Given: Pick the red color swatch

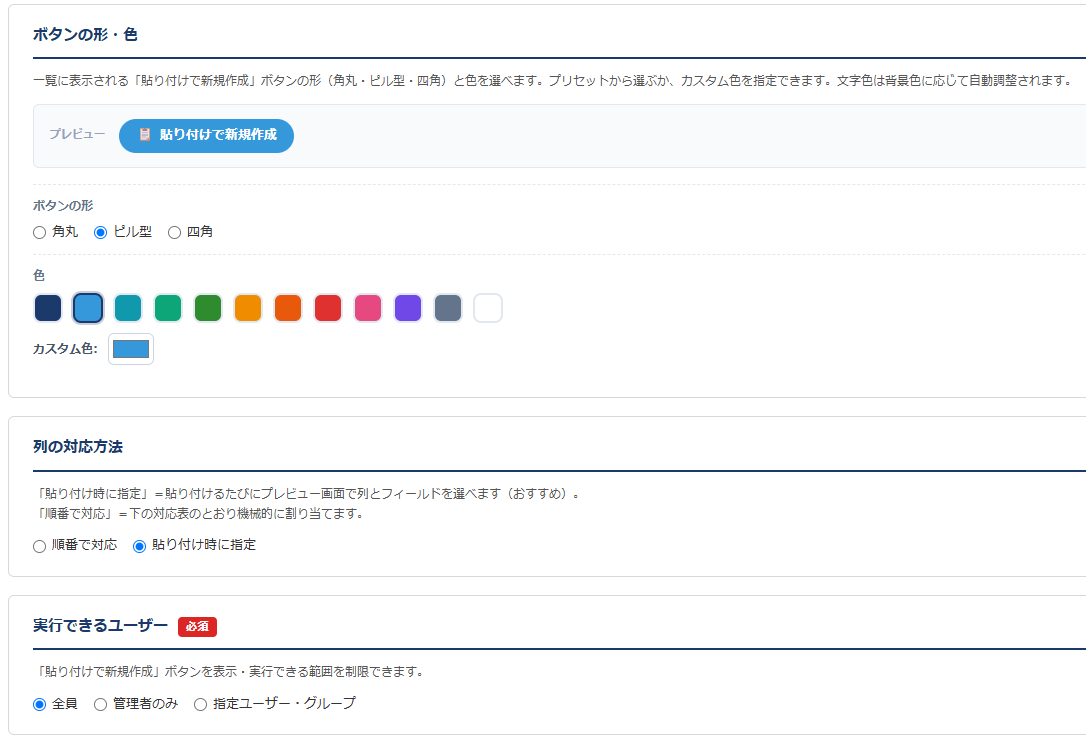Looking at the screenshot, I should tap(328, 308).
